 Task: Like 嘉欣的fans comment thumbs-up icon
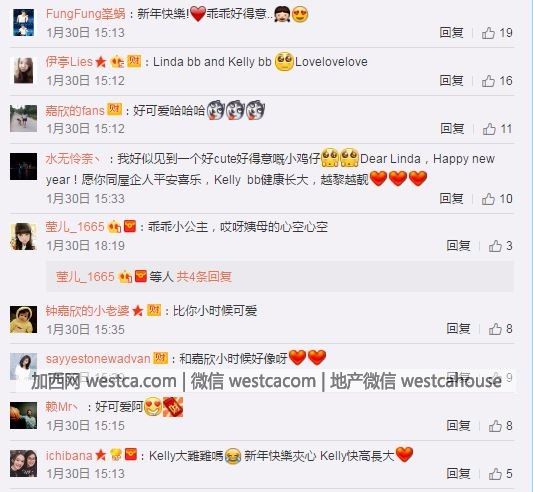tap(489, 129)
